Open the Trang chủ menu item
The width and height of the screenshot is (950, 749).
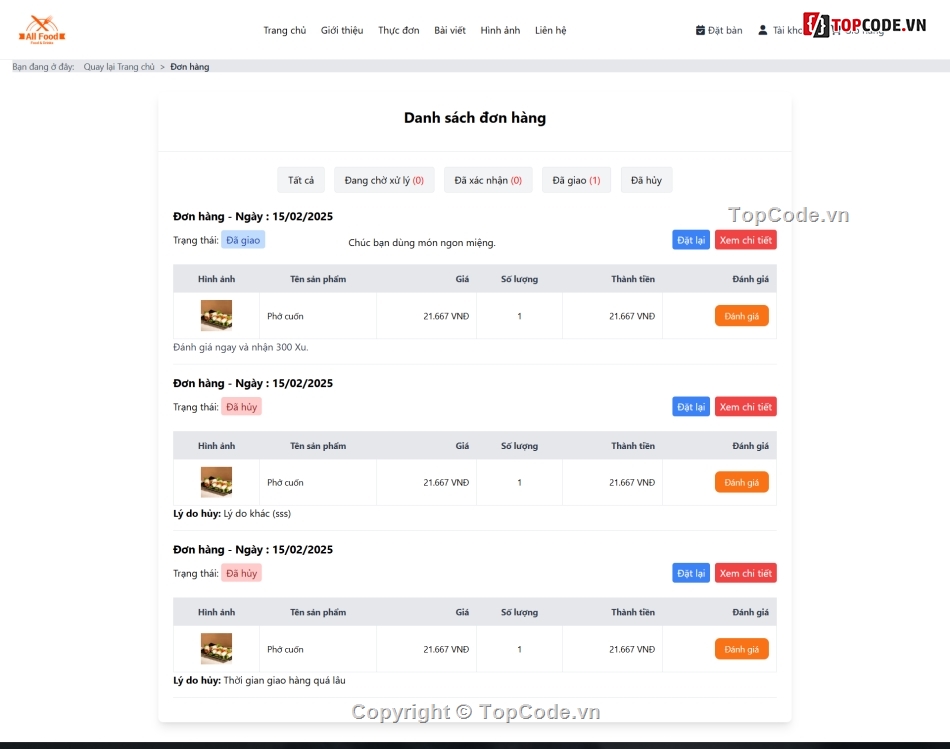click(x=284, y=30)
